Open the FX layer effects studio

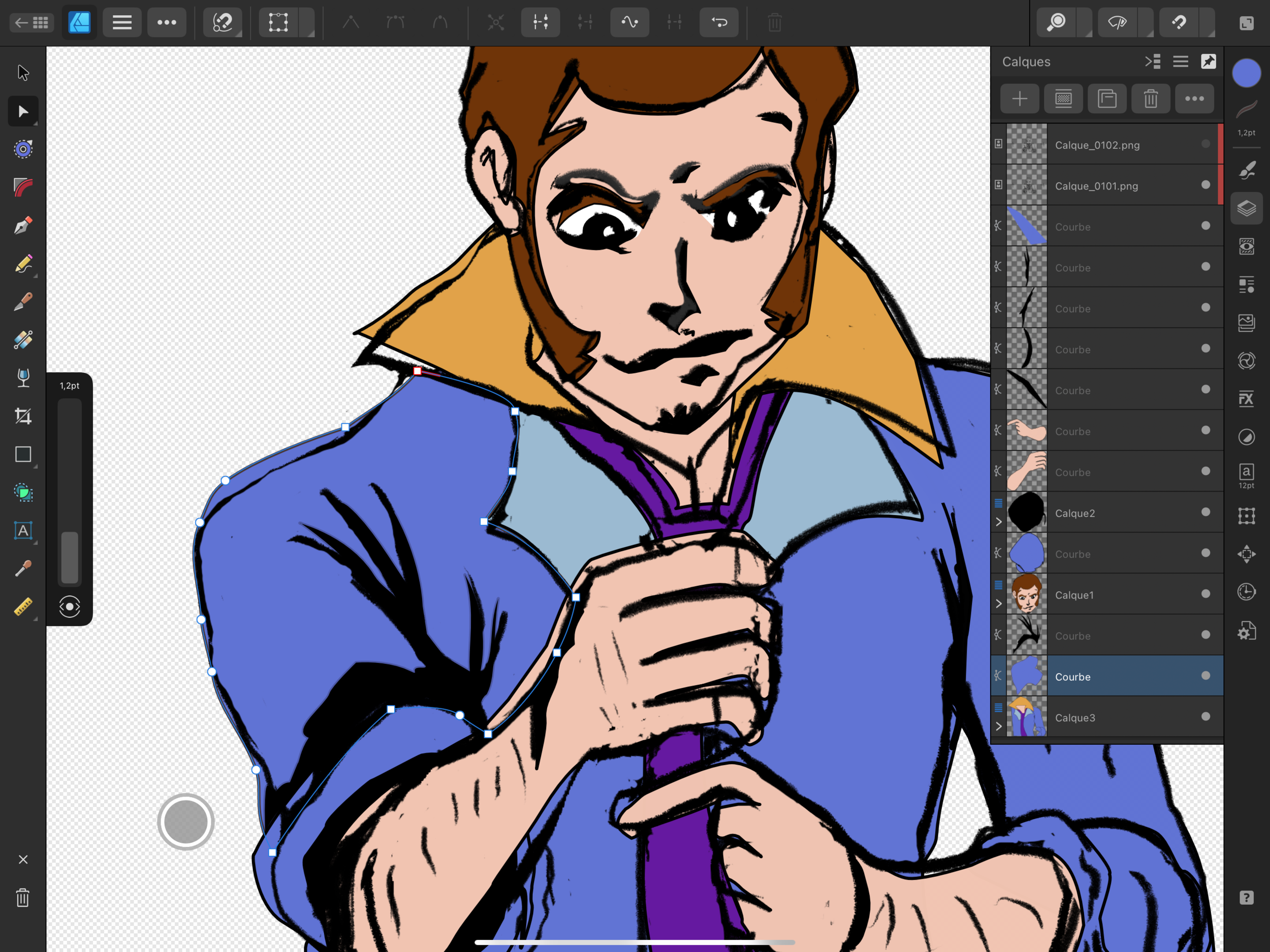1246,398
